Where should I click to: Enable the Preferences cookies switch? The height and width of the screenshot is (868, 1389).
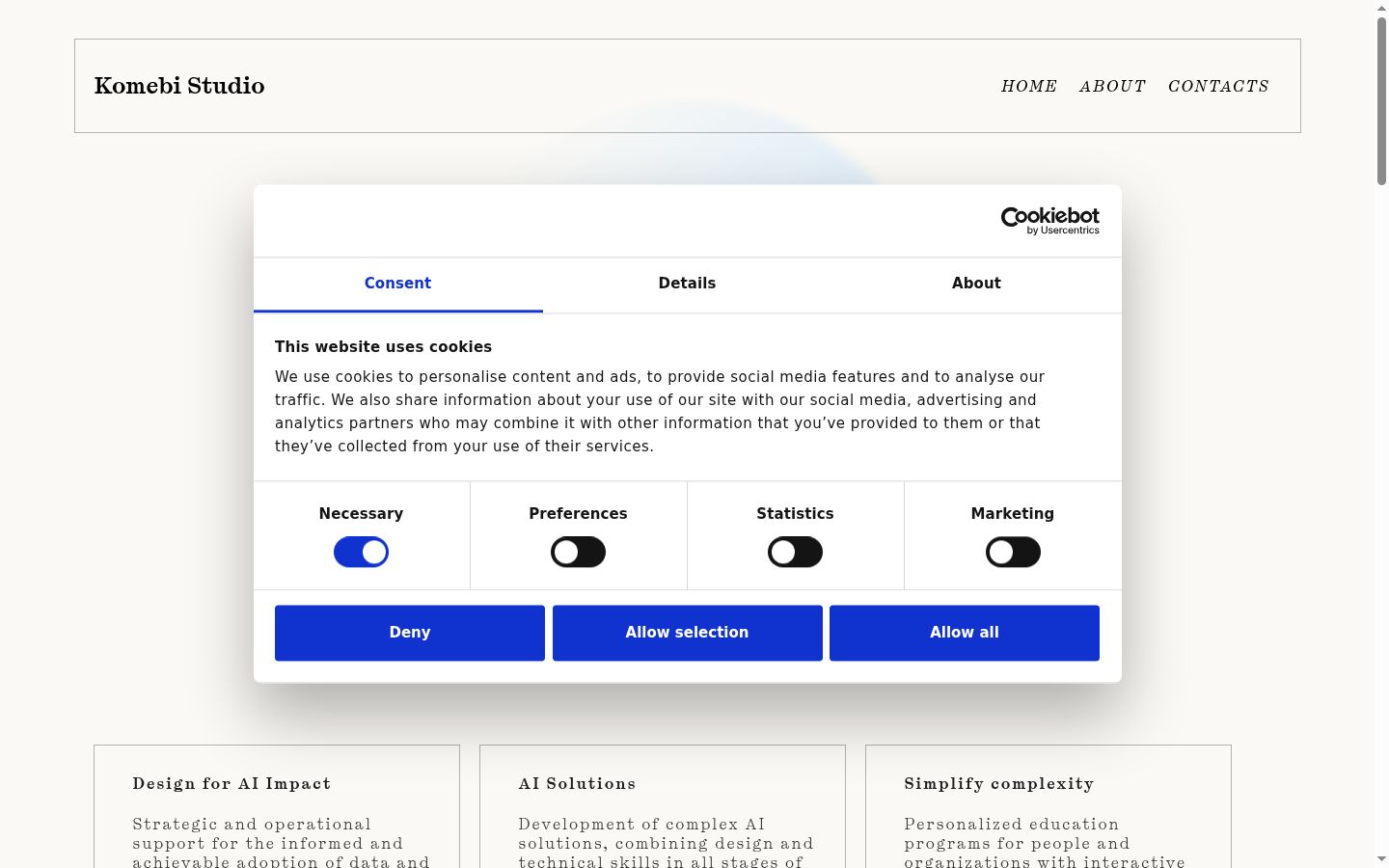(x=578, y=552)
